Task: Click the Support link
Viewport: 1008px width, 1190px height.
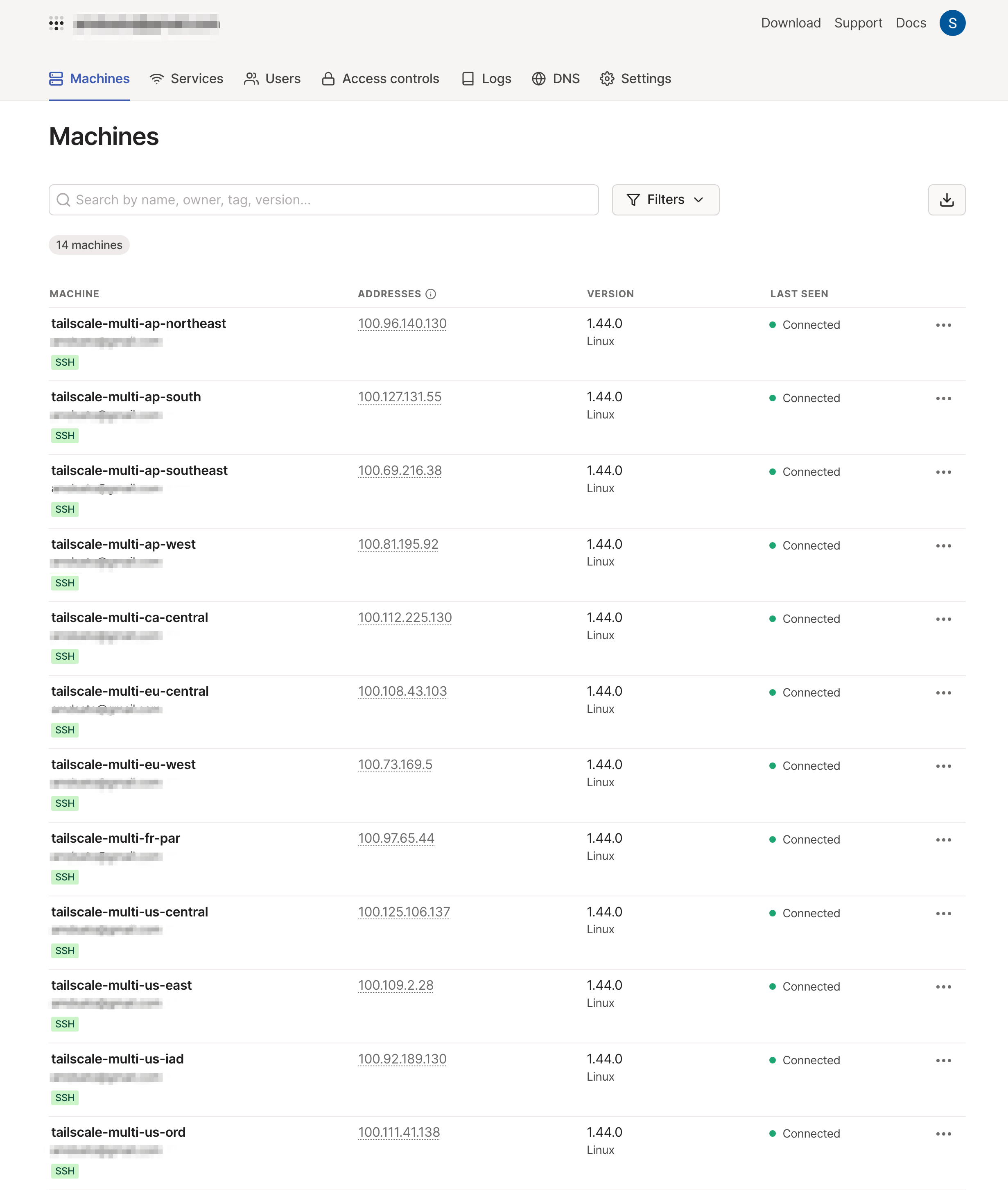Action: coord(858,23)
